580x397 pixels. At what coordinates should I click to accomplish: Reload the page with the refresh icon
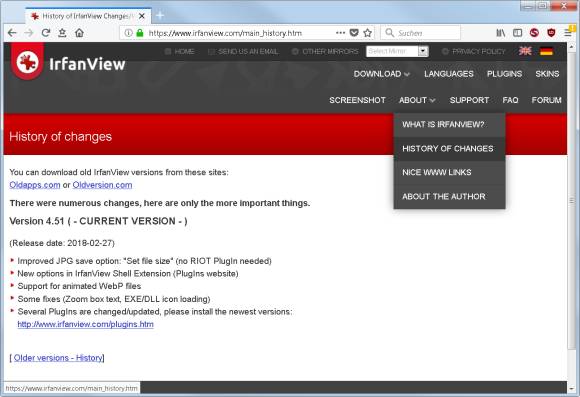coord(45,33)
